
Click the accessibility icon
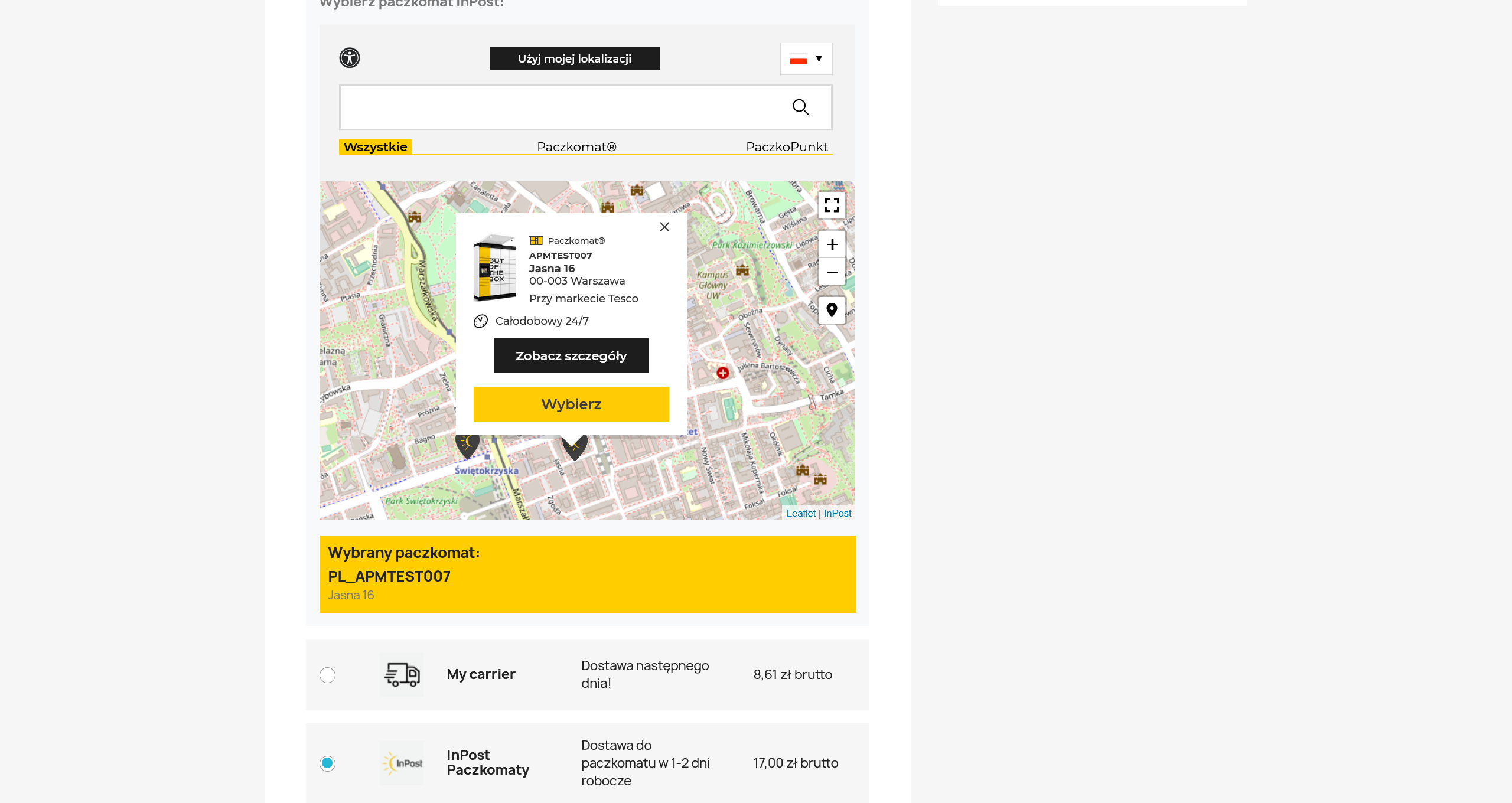point(350,58)
